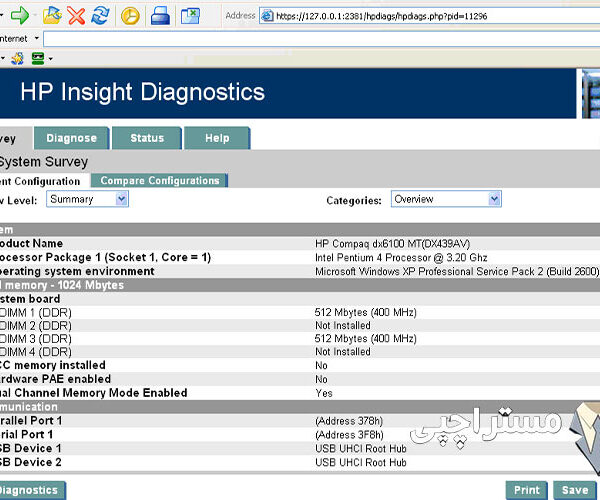Click the Save button

coord(575,490)
